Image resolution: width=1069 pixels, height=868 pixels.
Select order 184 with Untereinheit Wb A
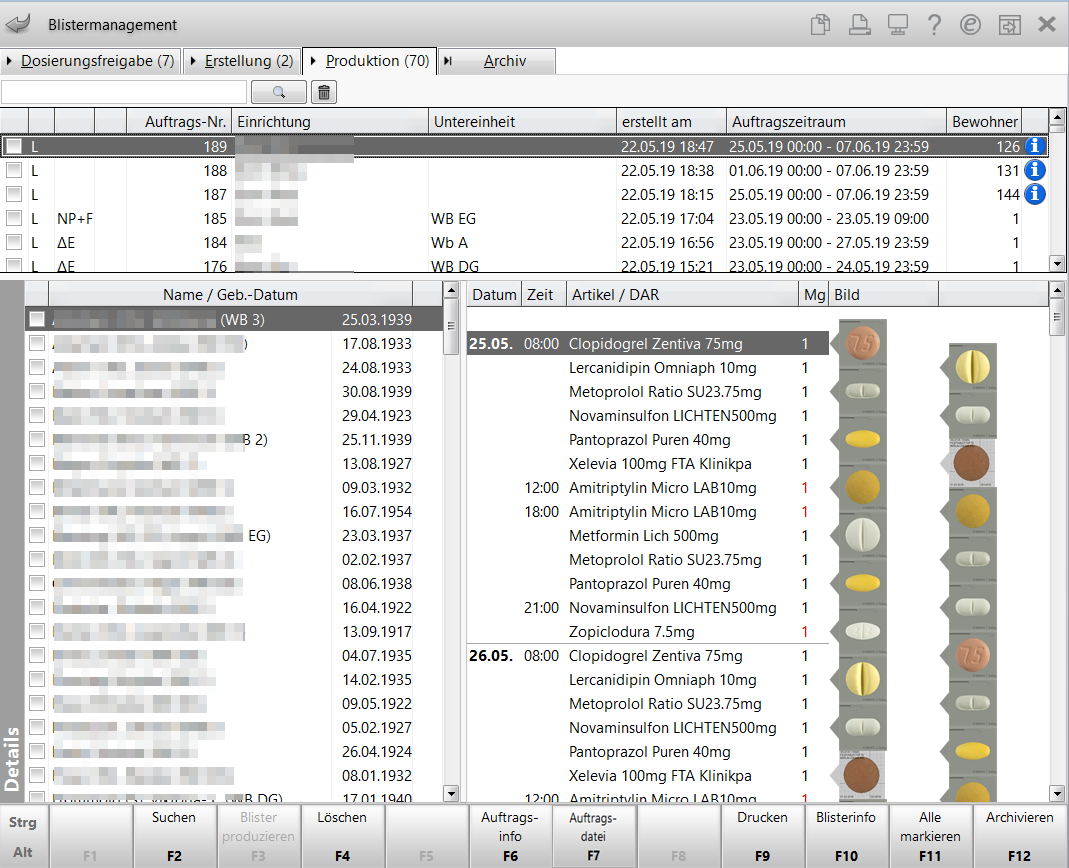[524, 243]
